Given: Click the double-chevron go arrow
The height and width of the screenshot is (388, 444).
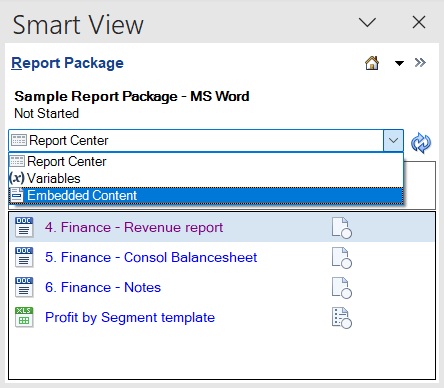Looking at the screenshot, I should [420, 62].
